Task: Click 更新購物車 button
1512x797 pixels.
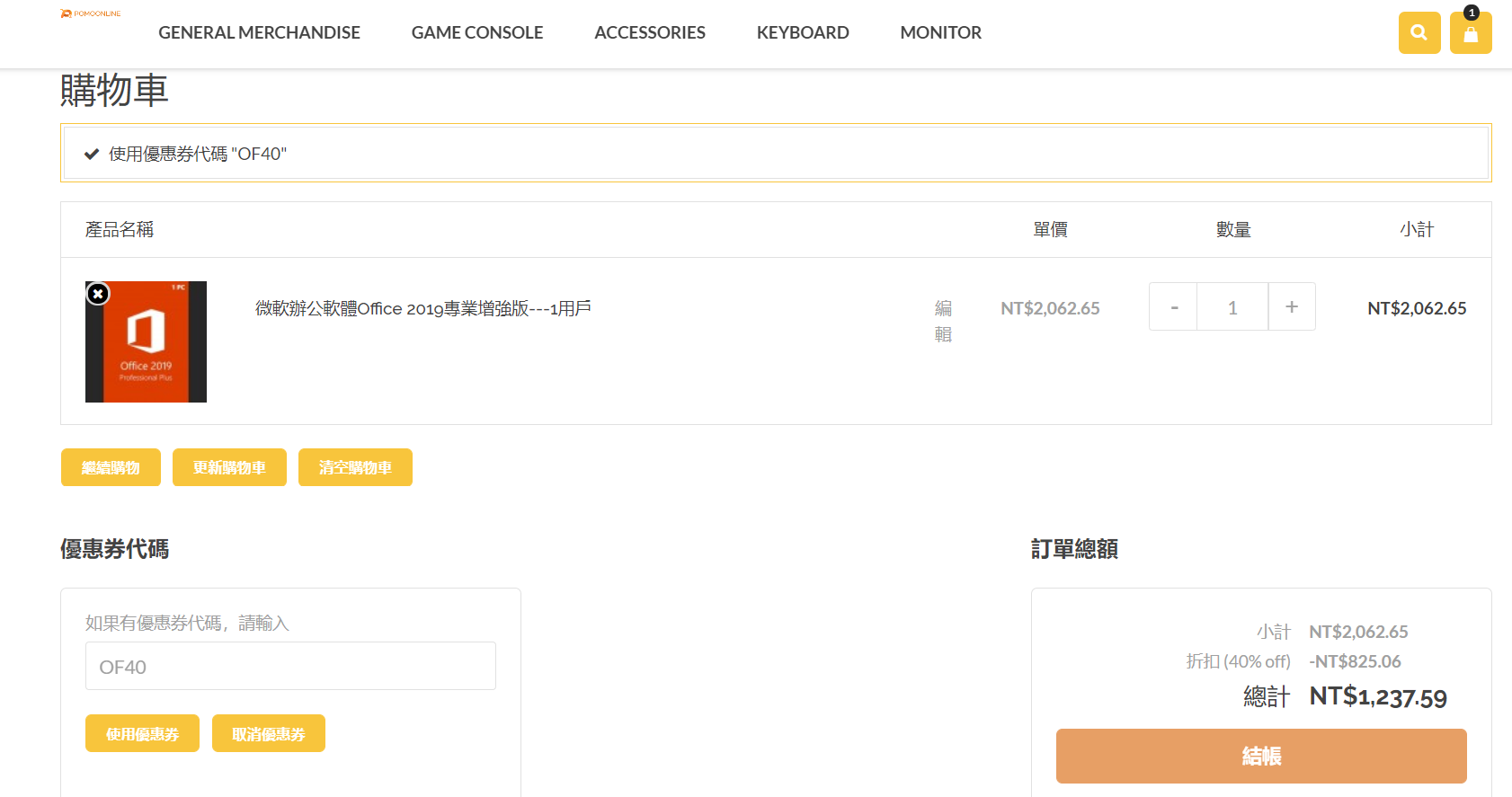Action: [229, 467]
